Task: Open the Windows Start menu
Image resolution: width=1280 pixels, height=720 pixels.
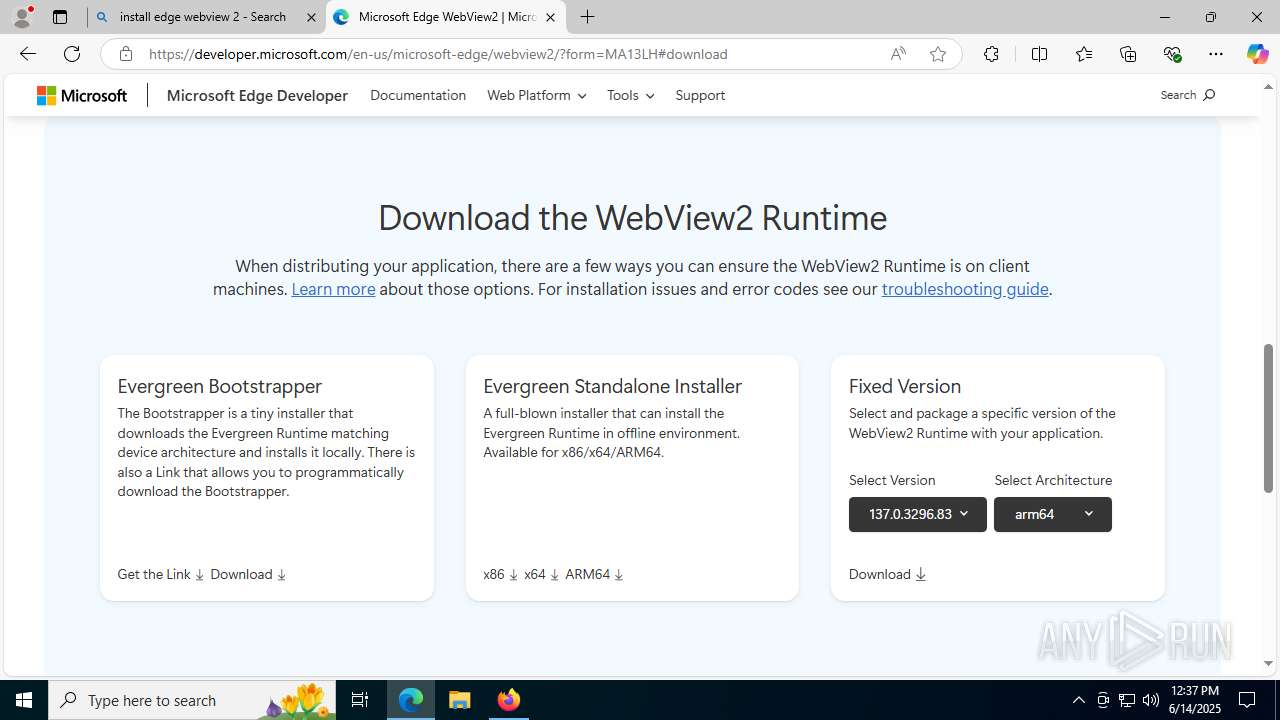Action: (24, 700)
